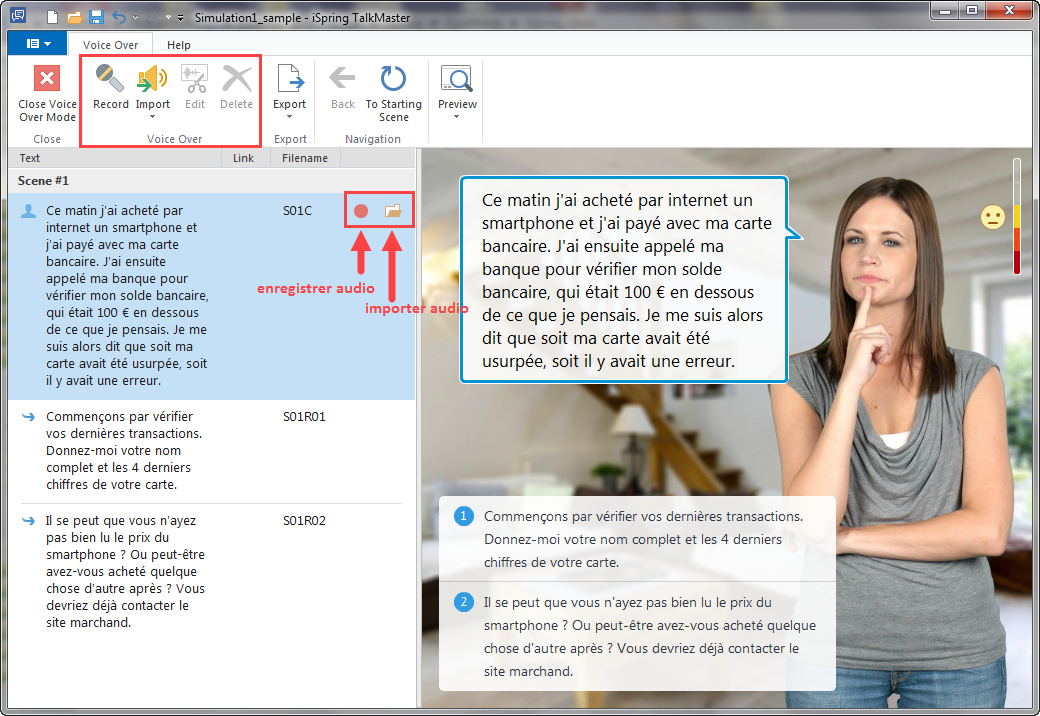
Task: Switch to the Help tab
Action: pos(179,45)
